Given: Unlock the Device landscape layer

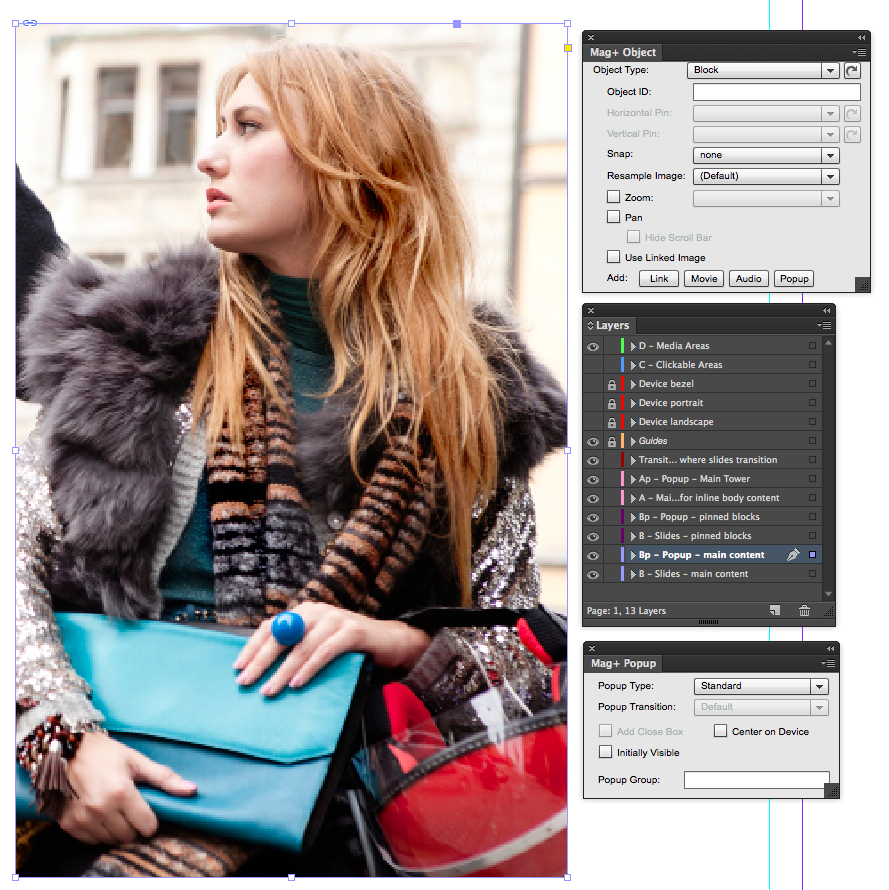Looking at the screenshot, I should 611,422.
